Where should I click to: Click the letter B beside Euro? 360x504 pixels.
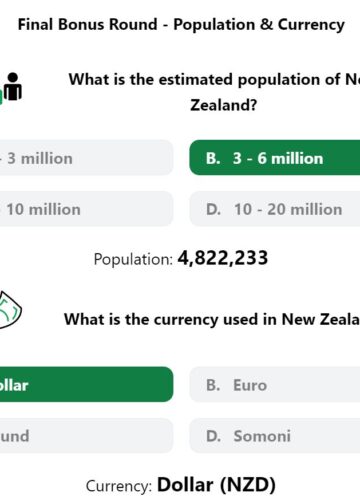click(213, 385)
